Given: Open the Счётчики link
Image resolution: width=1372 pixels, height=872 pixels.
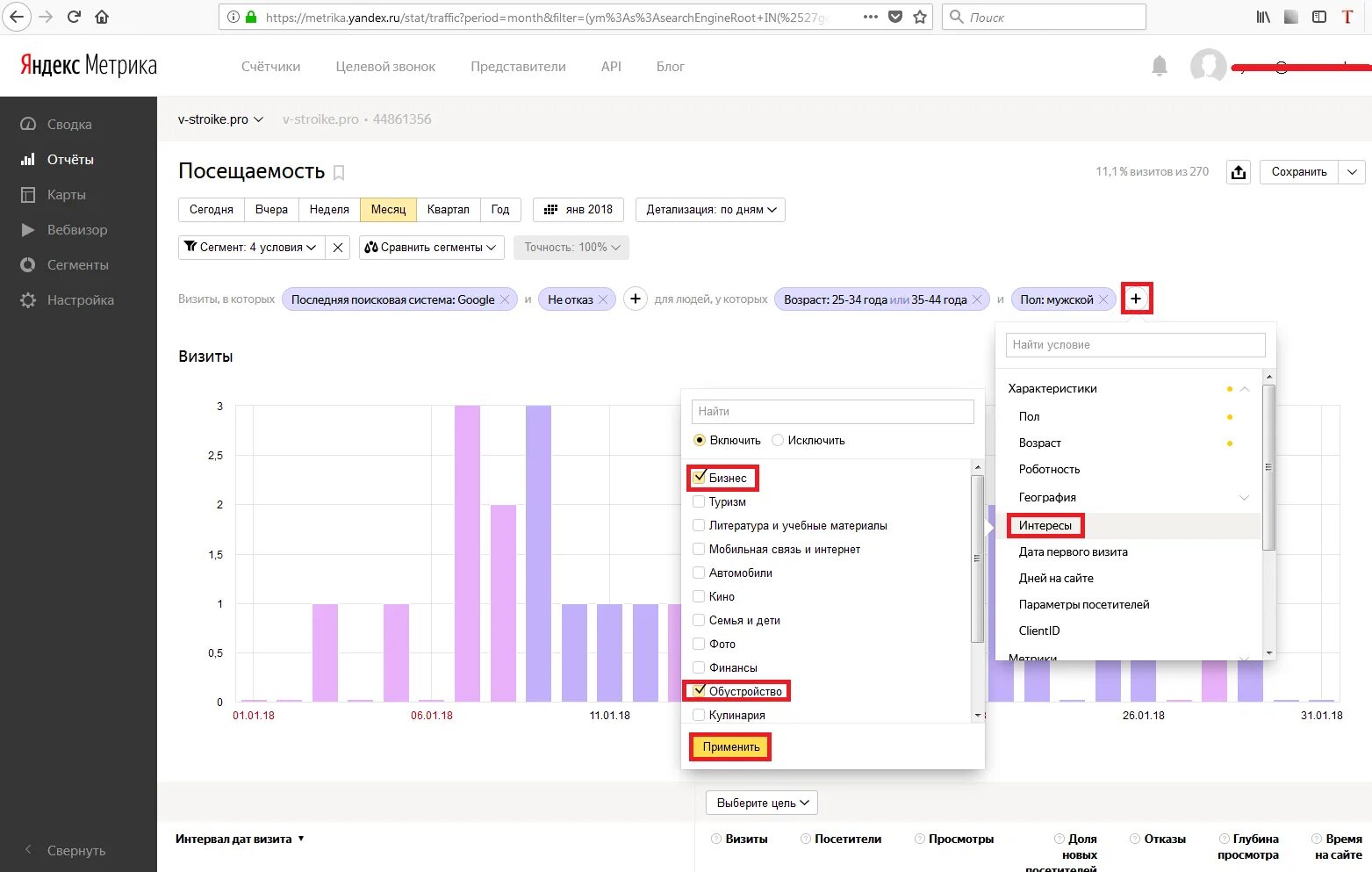Looking at the screenshot, I should pyautogui.click(x=270, y=67).
